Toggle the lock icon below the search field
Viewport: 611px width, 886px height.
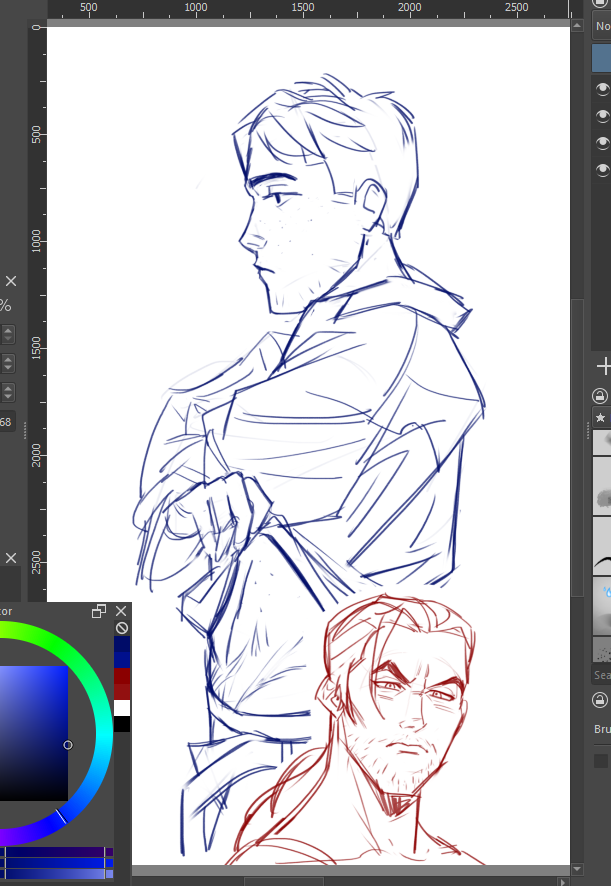(600, 701)
